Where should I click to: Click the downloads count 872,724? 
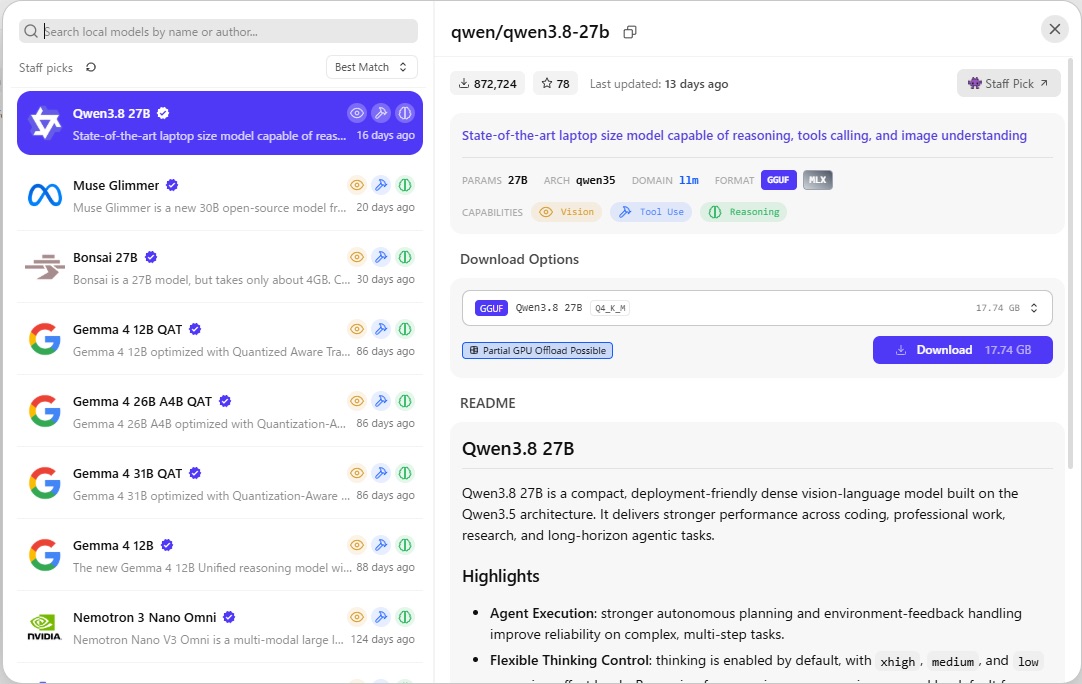pyautogui.click(x=487, y=84)
